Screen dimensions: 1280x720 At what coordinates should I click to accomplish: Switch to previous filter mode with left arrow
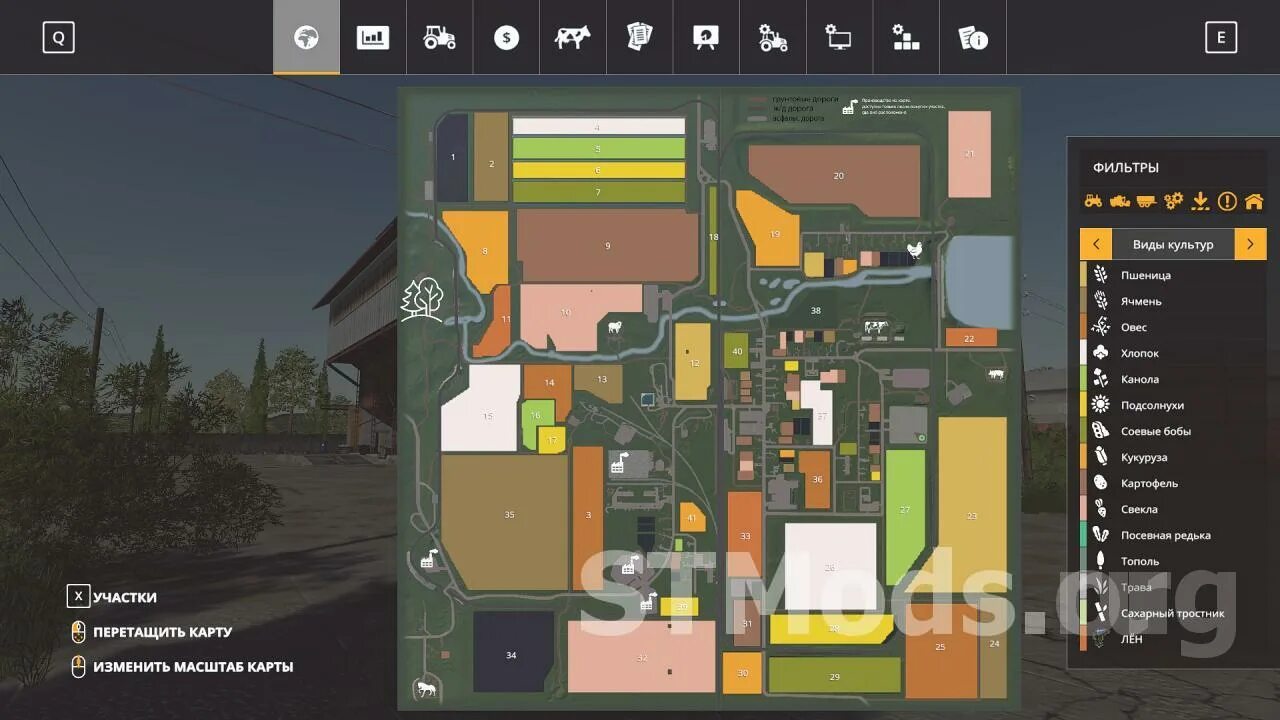tap(1096, 244)
